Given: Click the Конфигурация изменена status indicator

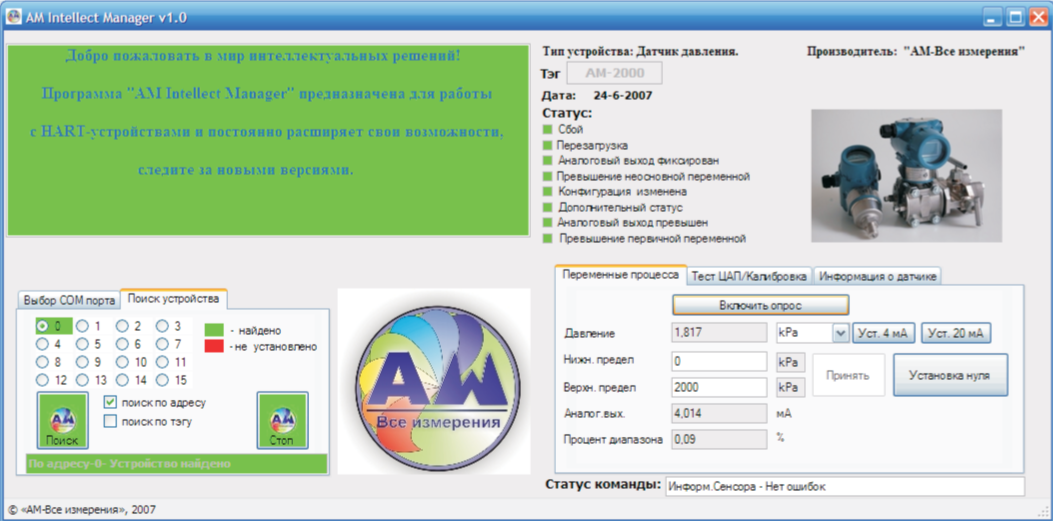Looking at the screenshot, I should 547,191.
